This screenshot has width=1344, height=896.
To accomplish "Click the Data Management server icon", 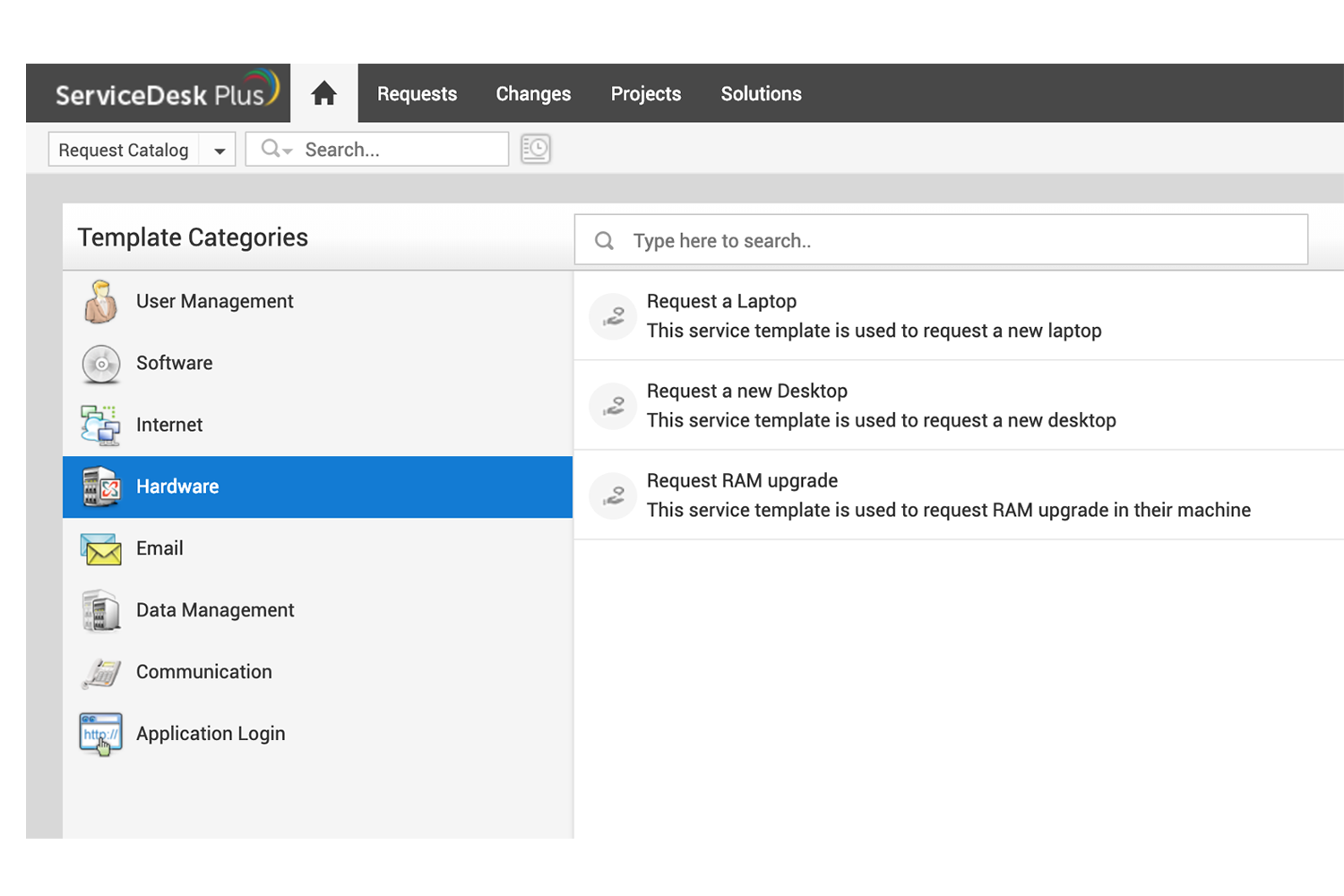I will click(x=101, y=610).
